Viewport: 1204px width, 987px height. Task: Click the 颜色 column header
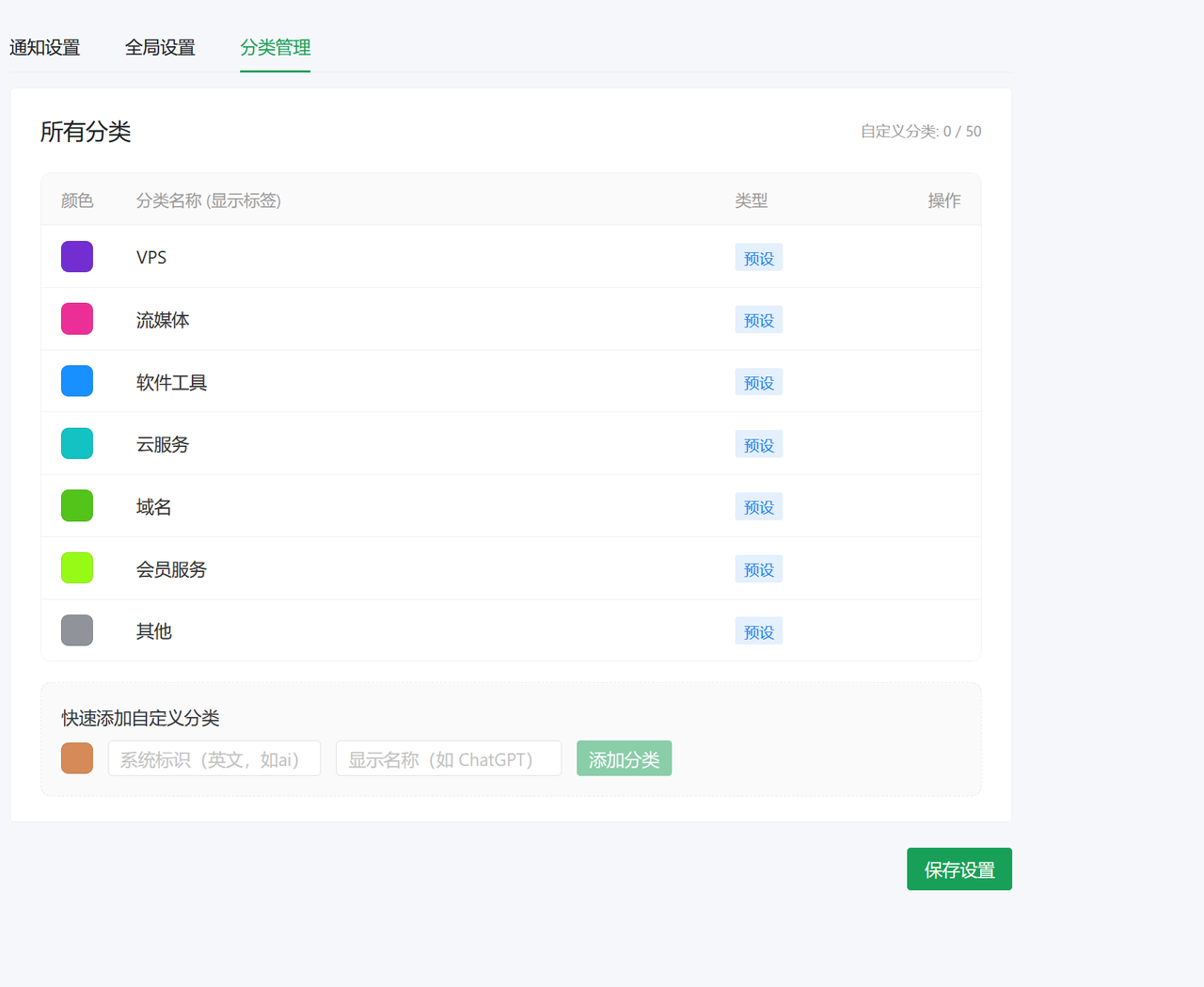coord(77,200)
